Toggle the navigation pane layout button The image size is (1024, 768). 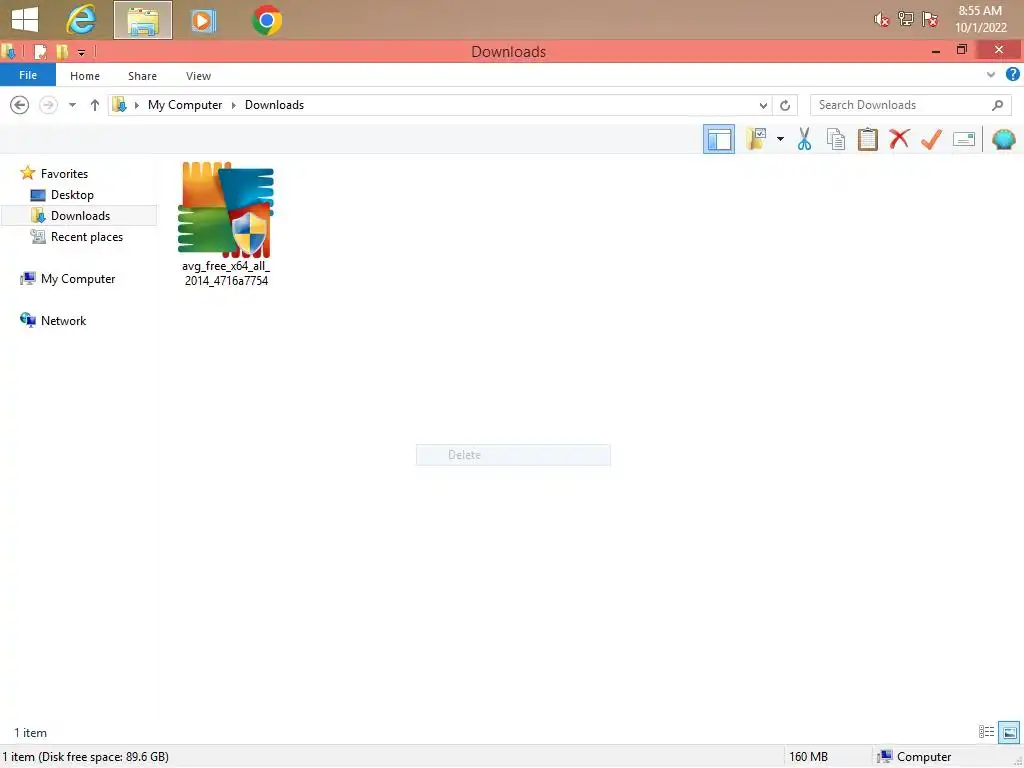(719, 139)
